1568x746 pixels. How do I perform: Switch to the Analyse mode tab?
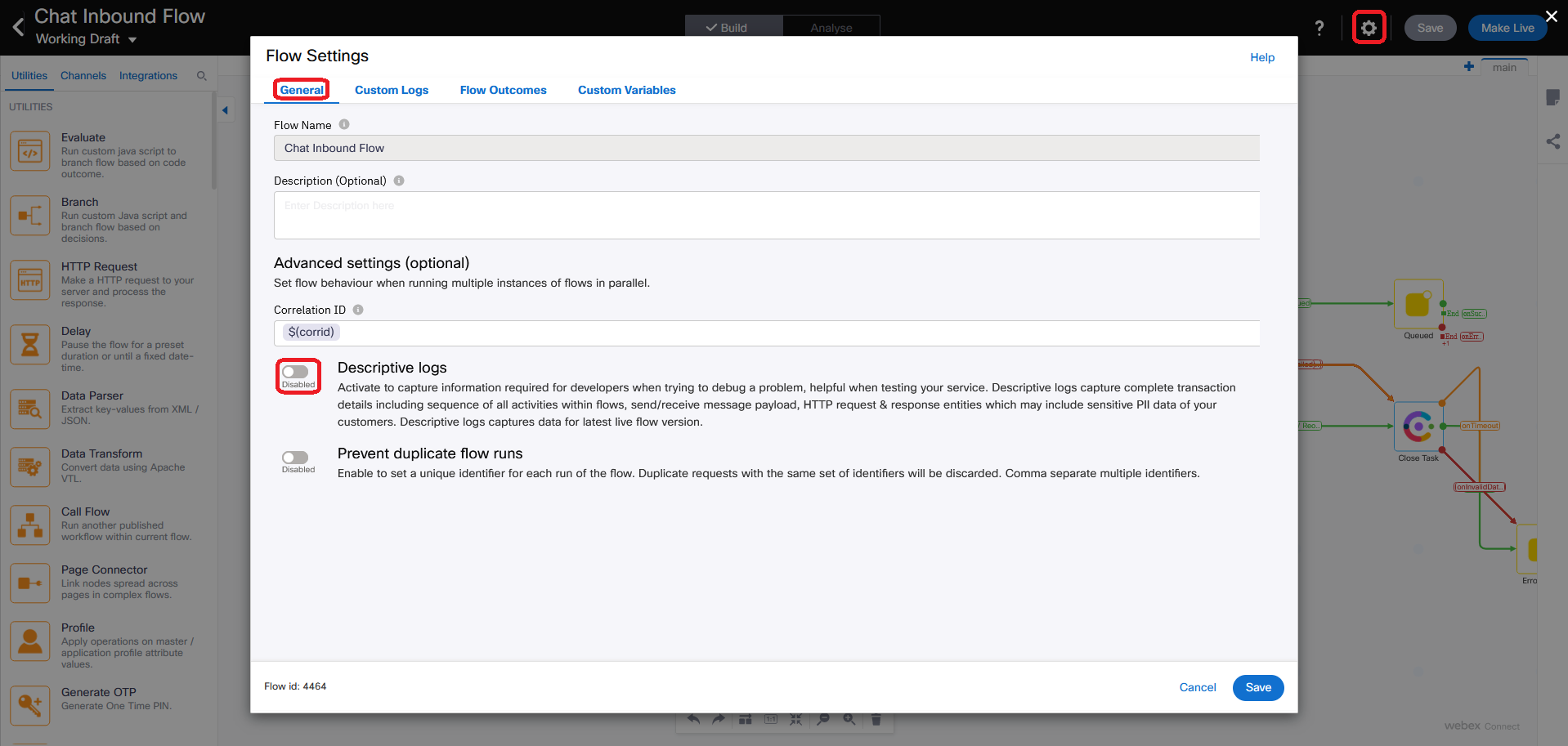[831, 27]
